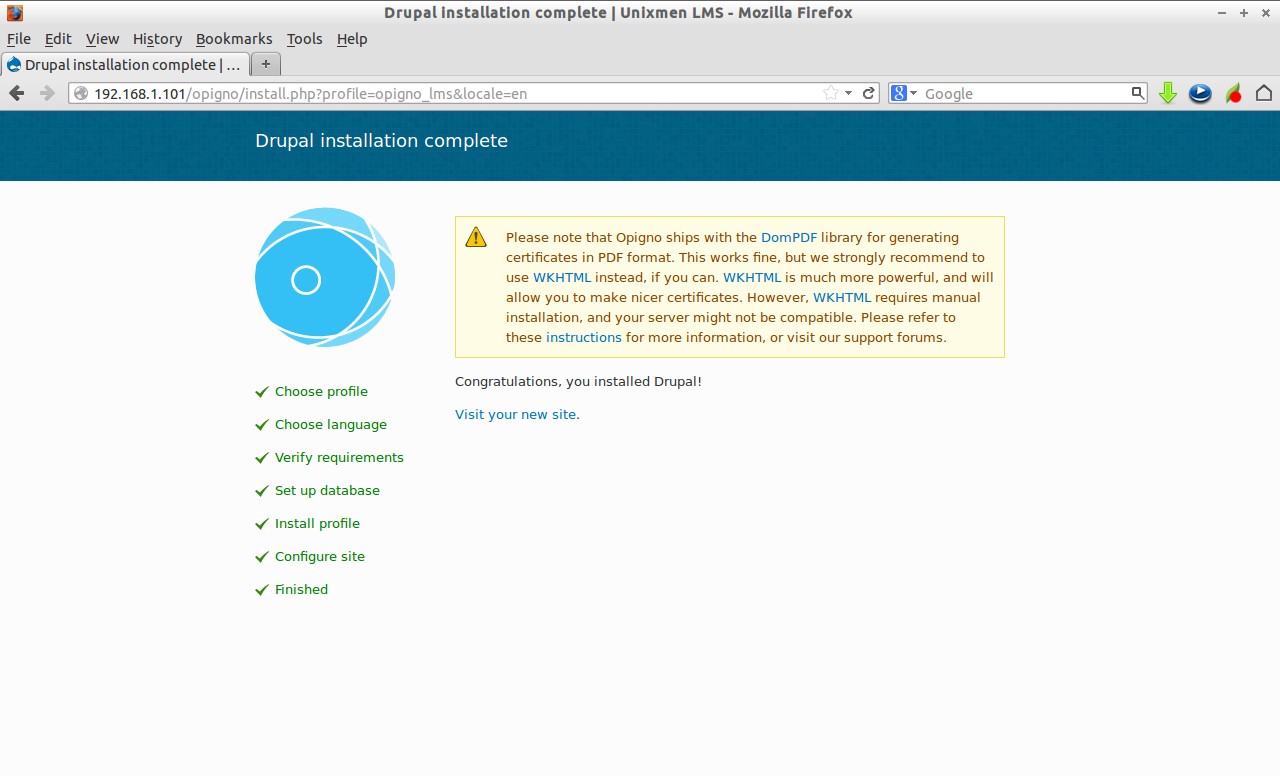Viewport: 1280px width, 776px height.
Task: Visit your new site link
Action: tap(515, 414)
